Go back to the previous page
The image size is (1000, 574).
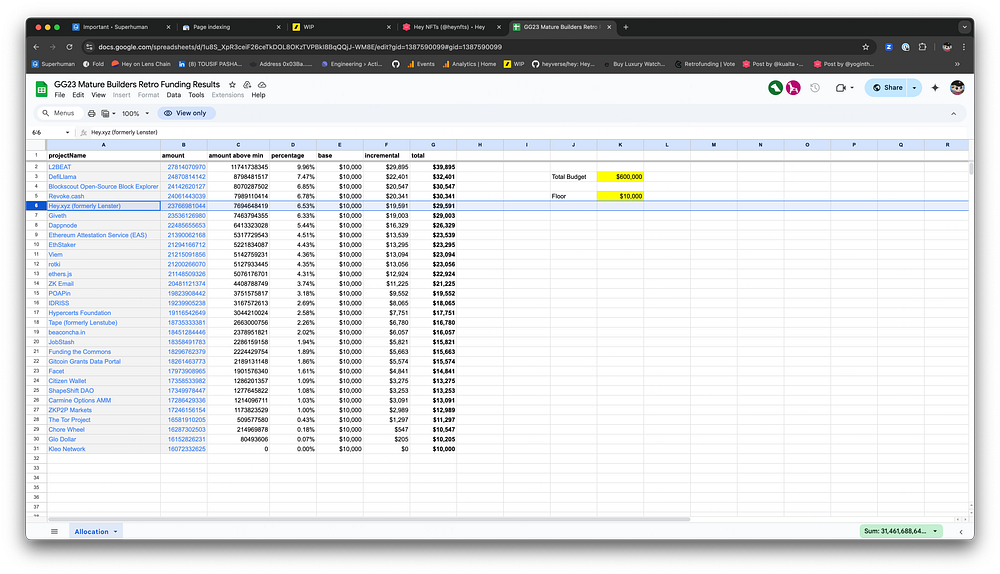(36, 47)
